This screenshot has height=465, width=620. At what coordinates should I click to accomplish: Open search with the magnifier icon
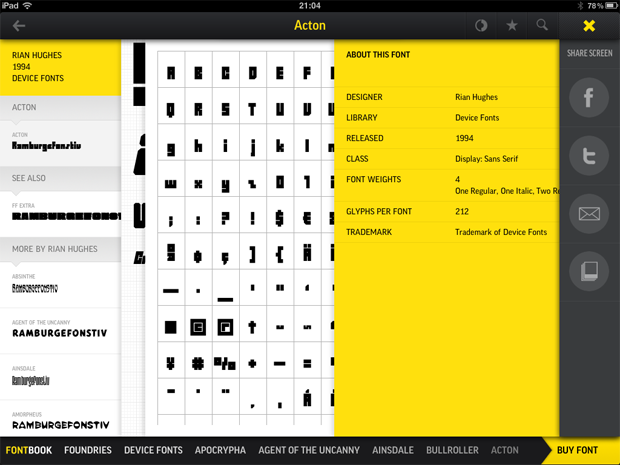point(542,25)
